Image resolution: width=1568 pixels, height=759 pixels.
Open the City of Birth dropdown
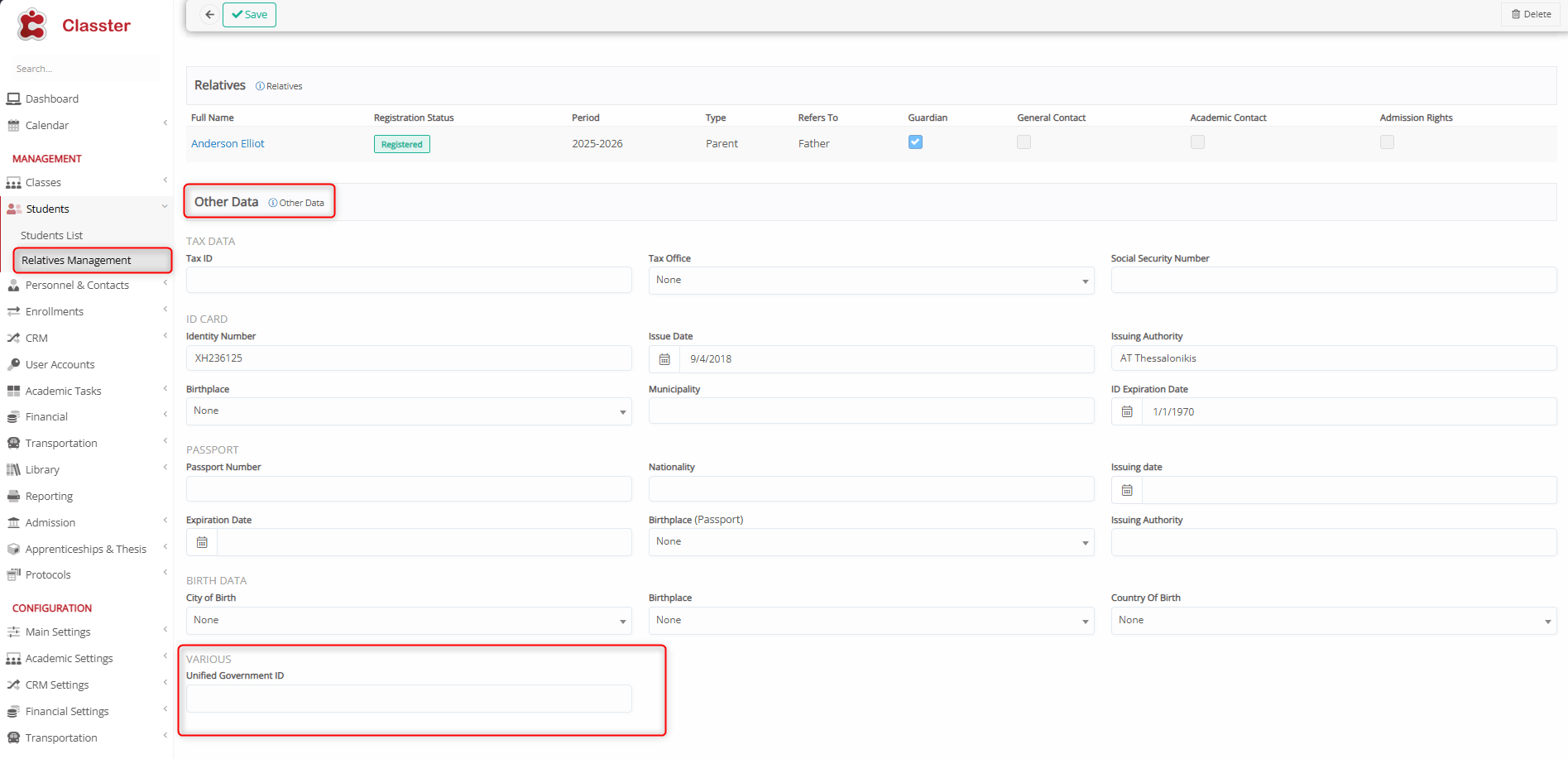click(x=409, y=621)
